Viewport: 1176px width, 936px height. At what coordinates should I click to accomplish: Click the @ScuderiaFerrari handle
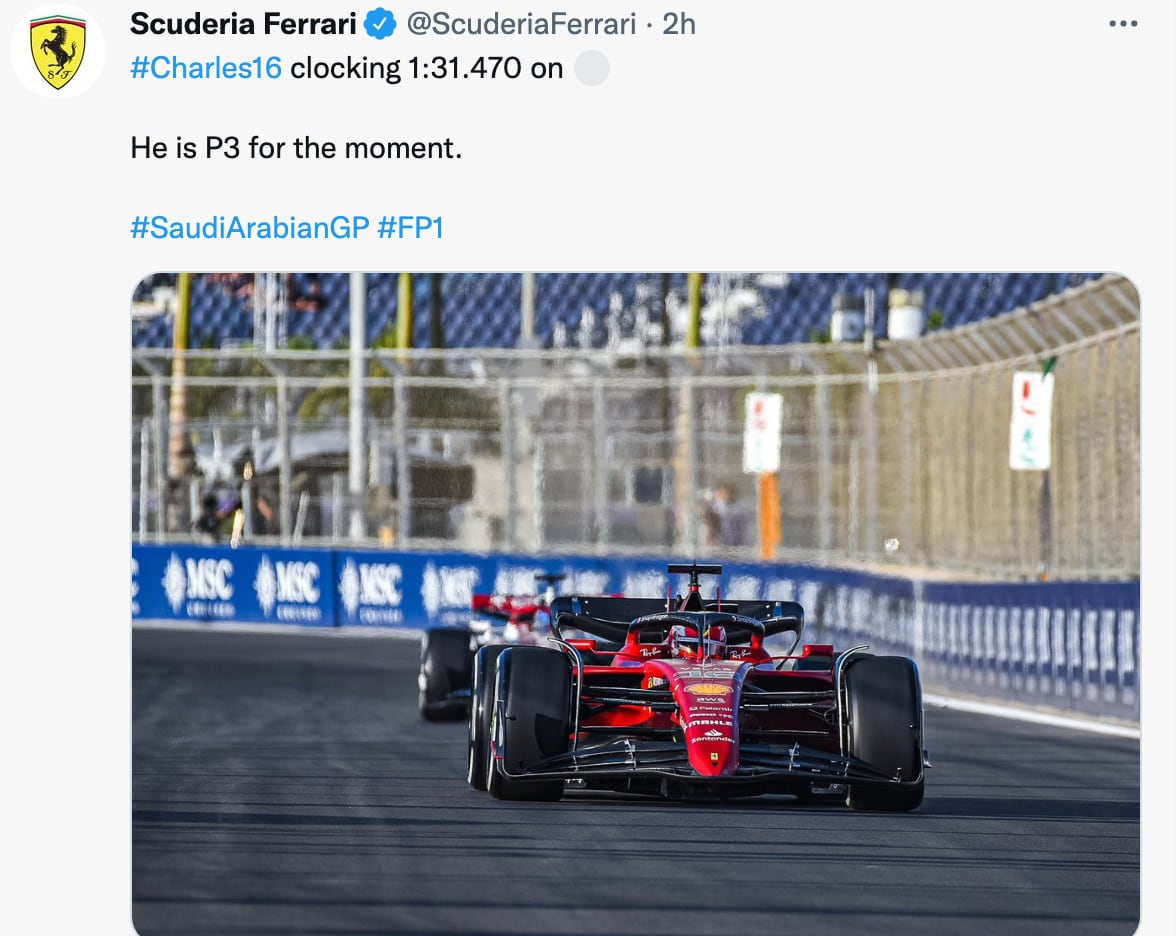(x=520, y=23)
